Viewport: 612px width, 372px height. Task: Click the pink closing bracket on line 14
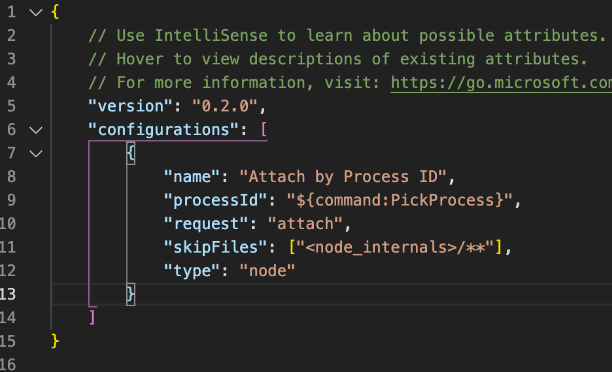92,318
